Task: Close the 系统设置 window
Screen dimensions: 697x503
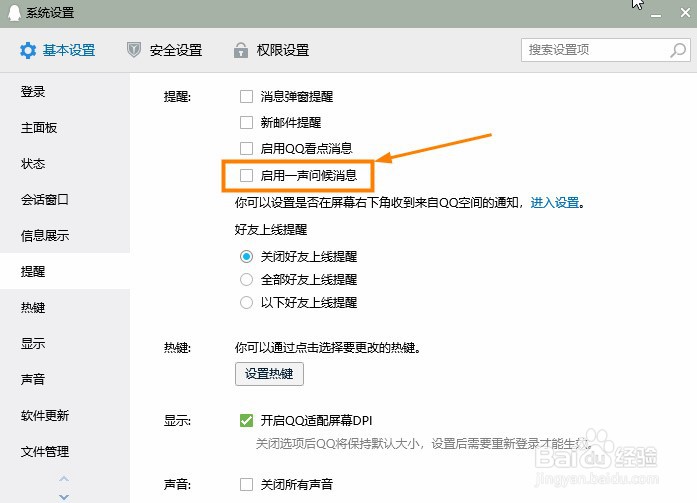Action: [685, 13]
